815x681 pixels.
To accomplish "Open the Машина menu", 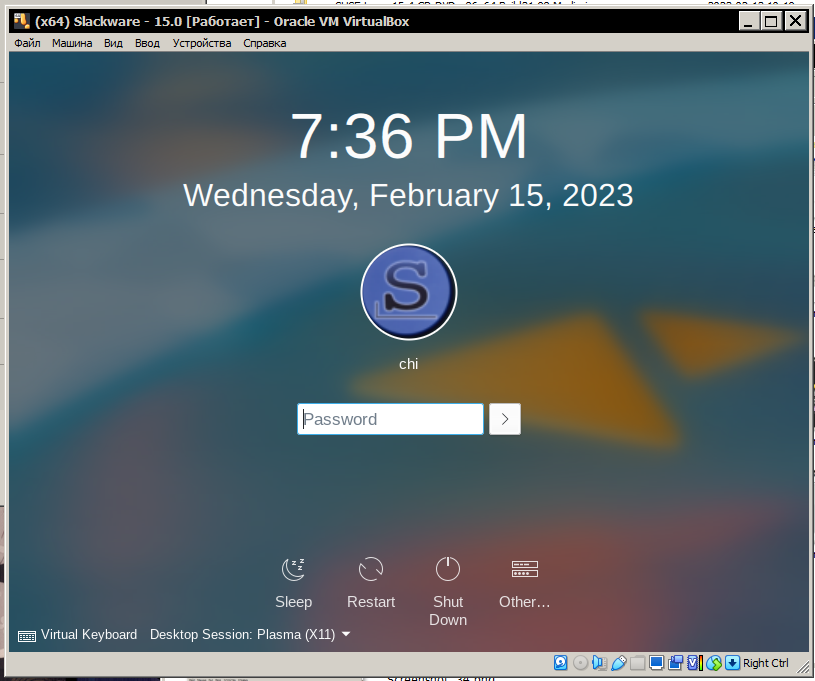I will 72,43.
